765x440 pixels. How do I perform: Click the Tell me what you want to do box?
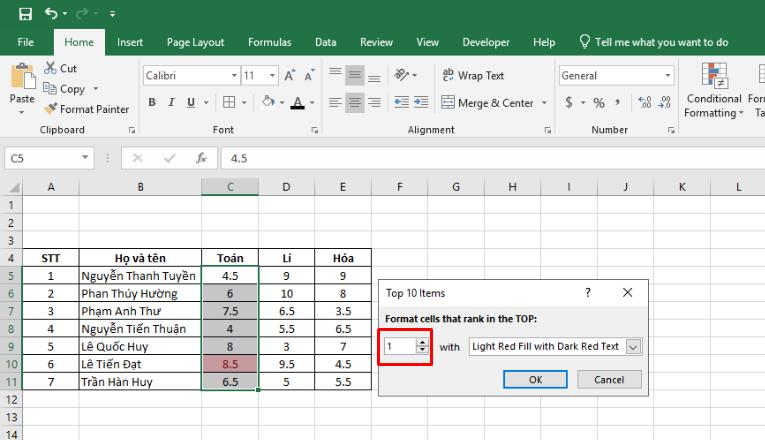[x=654, y=42]
